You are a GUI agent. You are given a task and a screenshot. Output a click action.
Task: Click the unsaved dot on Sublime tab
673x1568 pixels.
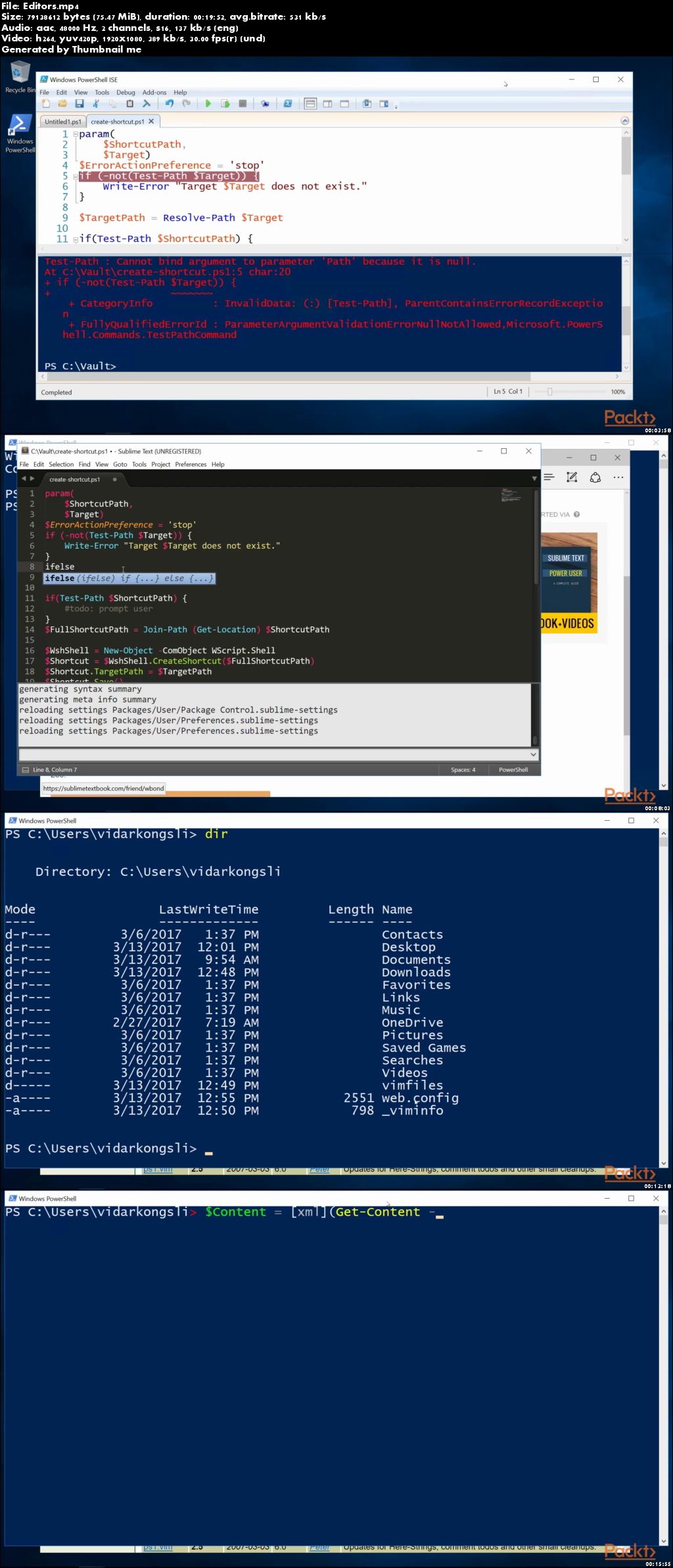pos(115,480)
